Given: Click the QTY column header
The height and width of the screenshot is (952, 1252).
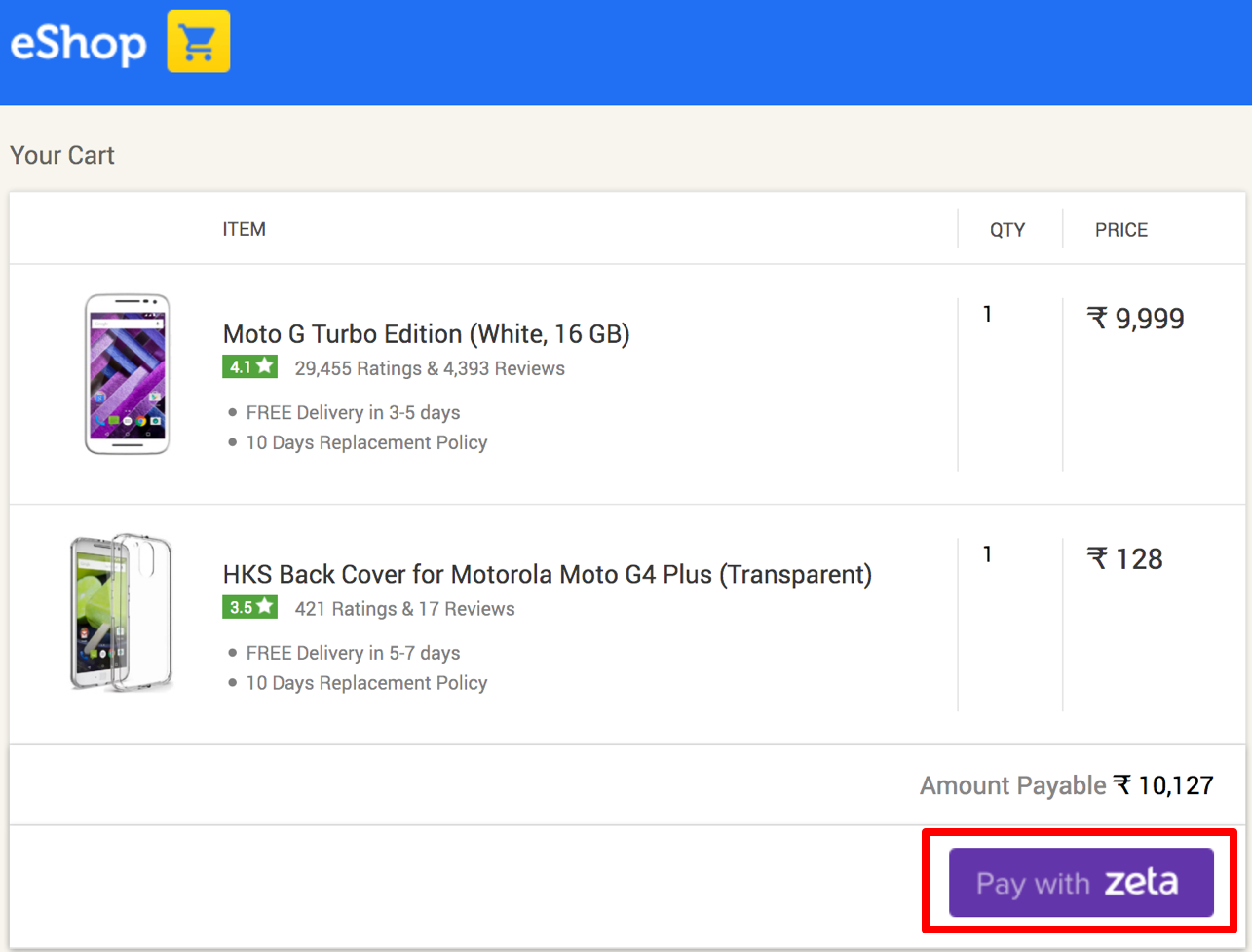Looking at the screenshot, I should coord(1007,230).
